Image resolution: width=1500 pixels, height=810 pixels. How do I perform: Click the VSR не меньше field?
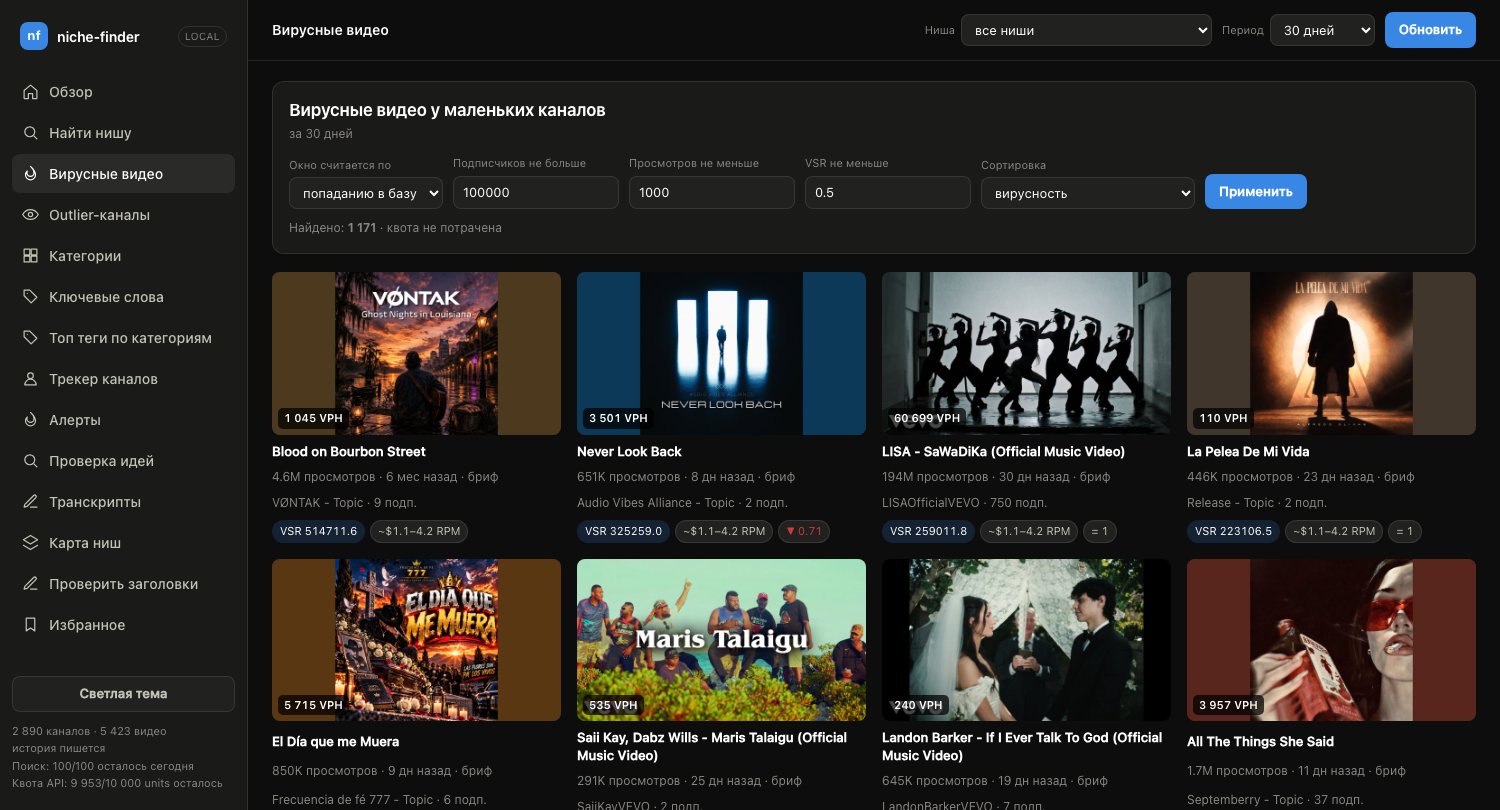click(888, 193)
